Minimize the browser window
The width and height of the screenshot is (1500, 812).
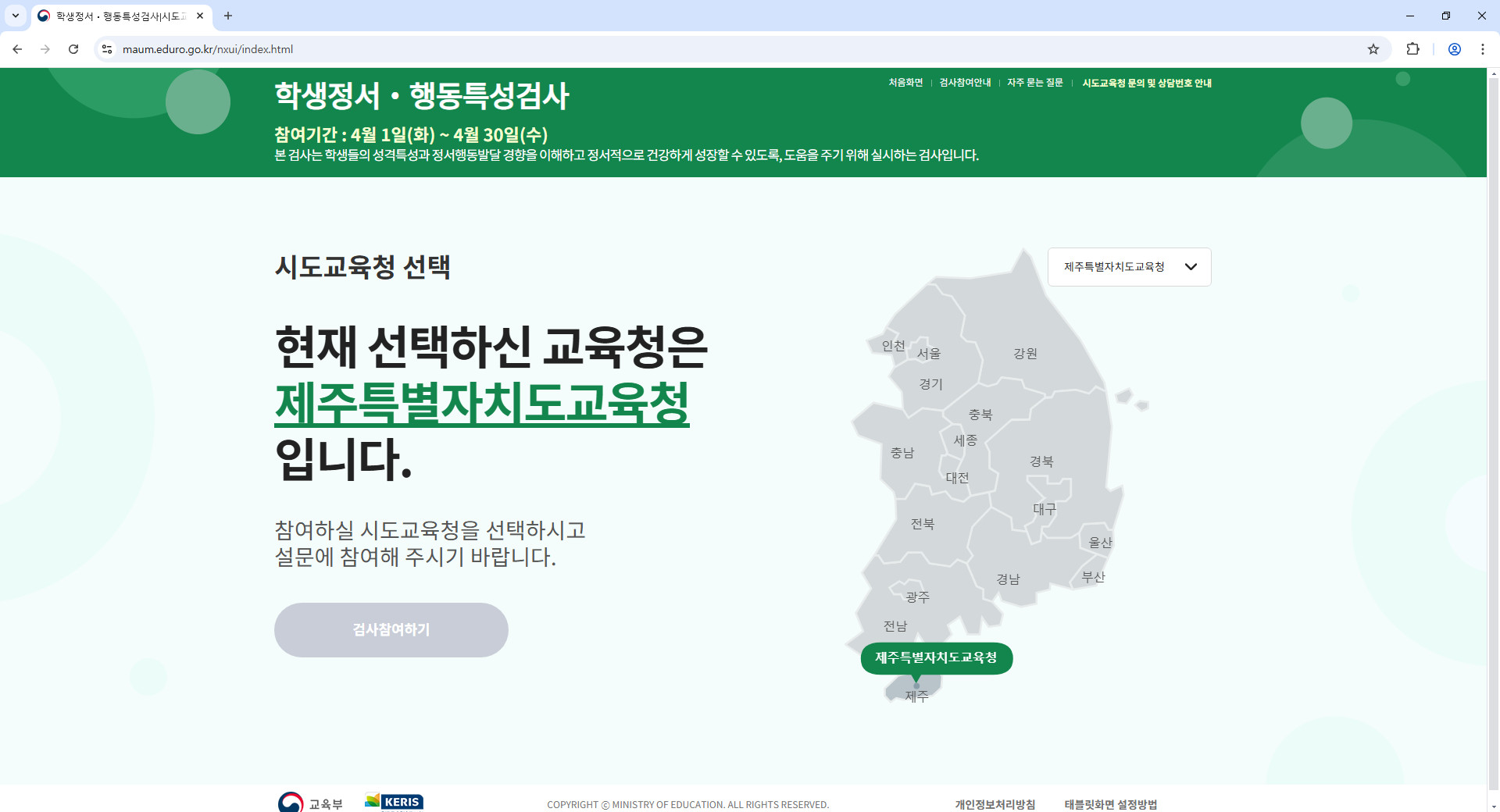point(1410,16)
